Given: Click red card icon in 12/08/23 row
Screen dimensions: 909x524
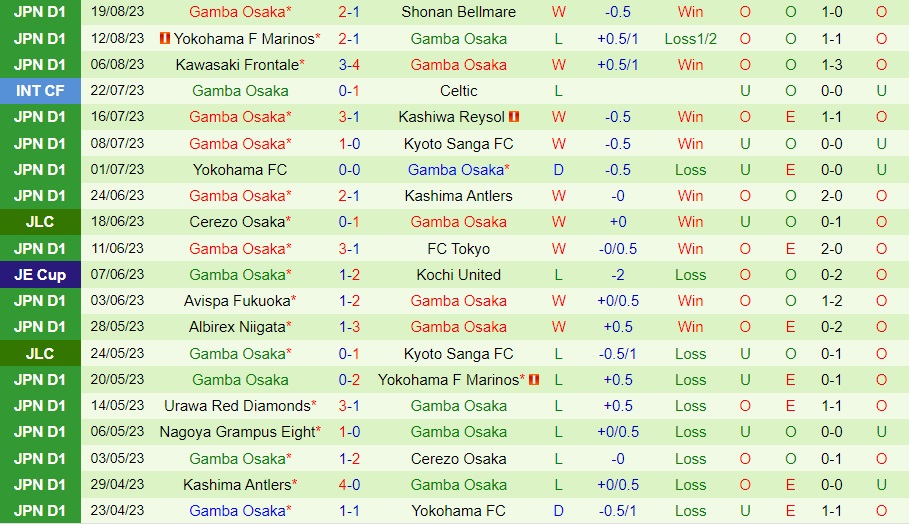Looking at the screenshot, I should [164, 39].
